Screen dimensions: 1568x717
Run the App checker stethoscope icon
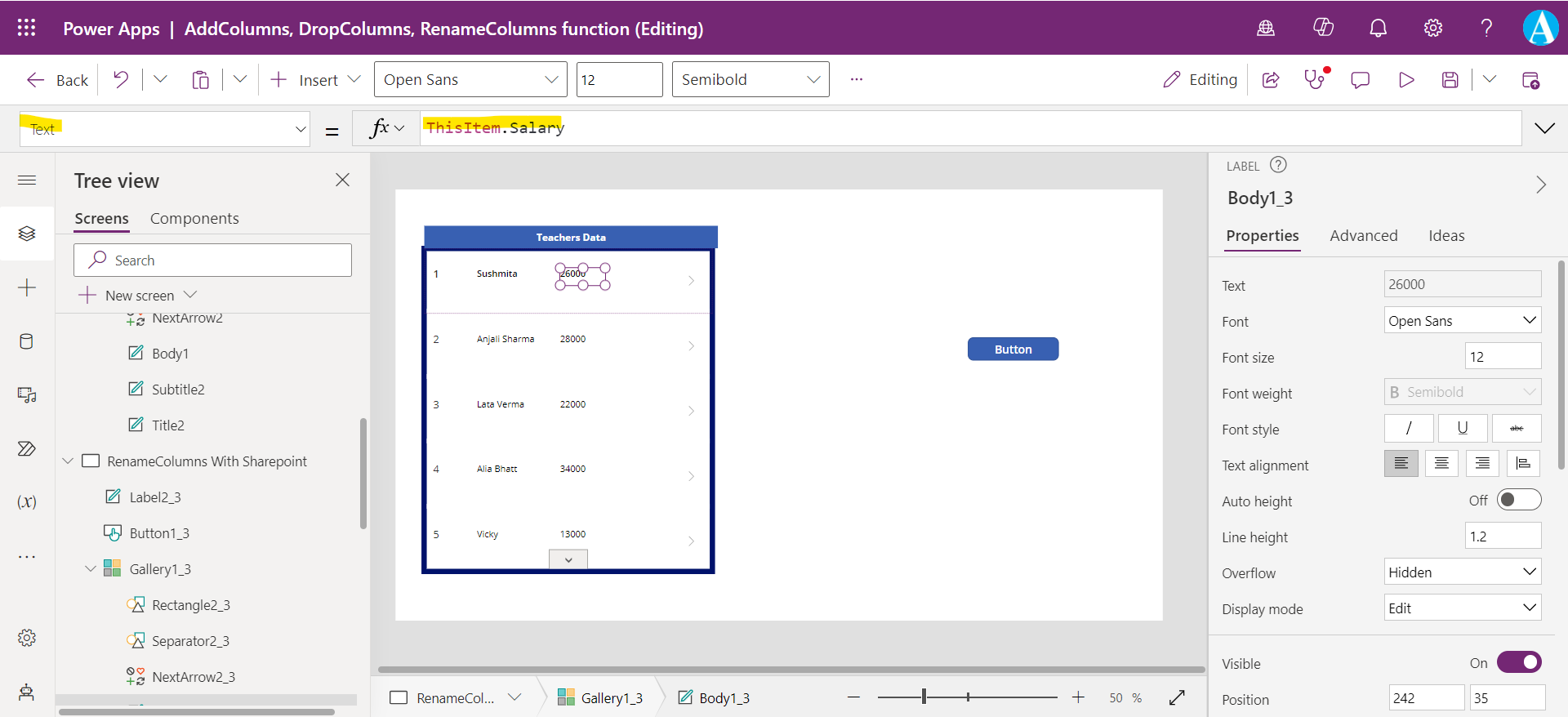(x=1315, y=79)
